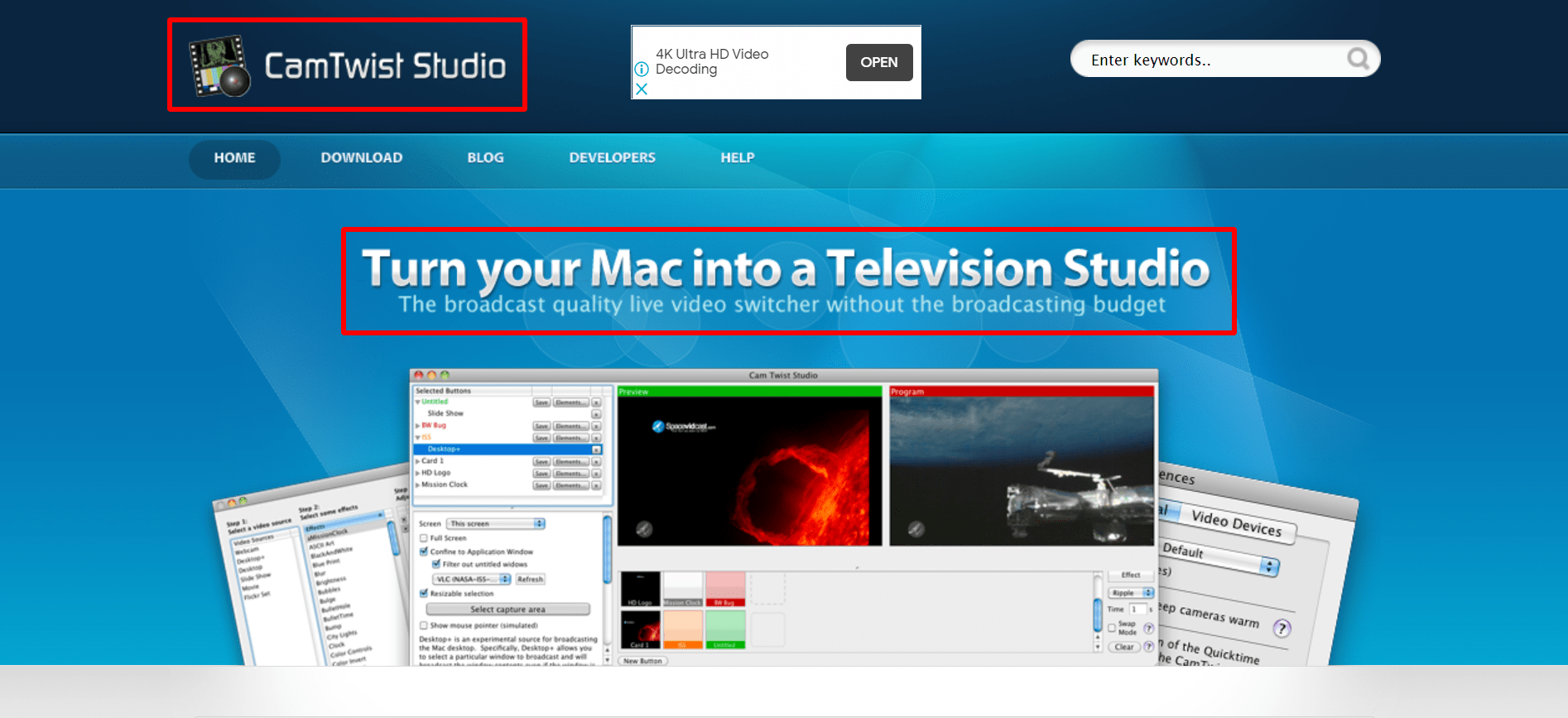This screenshot has height=718, width=1568.
Task: Remove the BW Bug row with its x icon
Action: [x=596, y=426]
